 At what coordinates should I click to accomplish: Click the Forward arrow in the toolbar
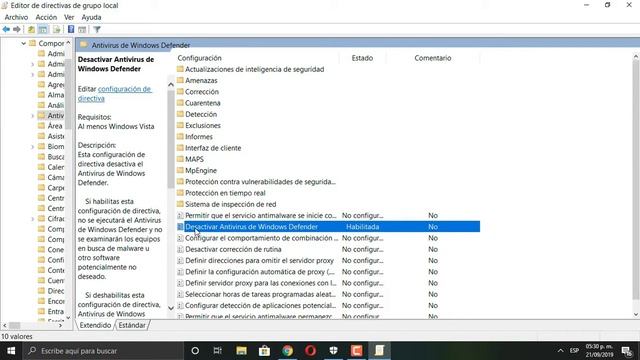17,29
